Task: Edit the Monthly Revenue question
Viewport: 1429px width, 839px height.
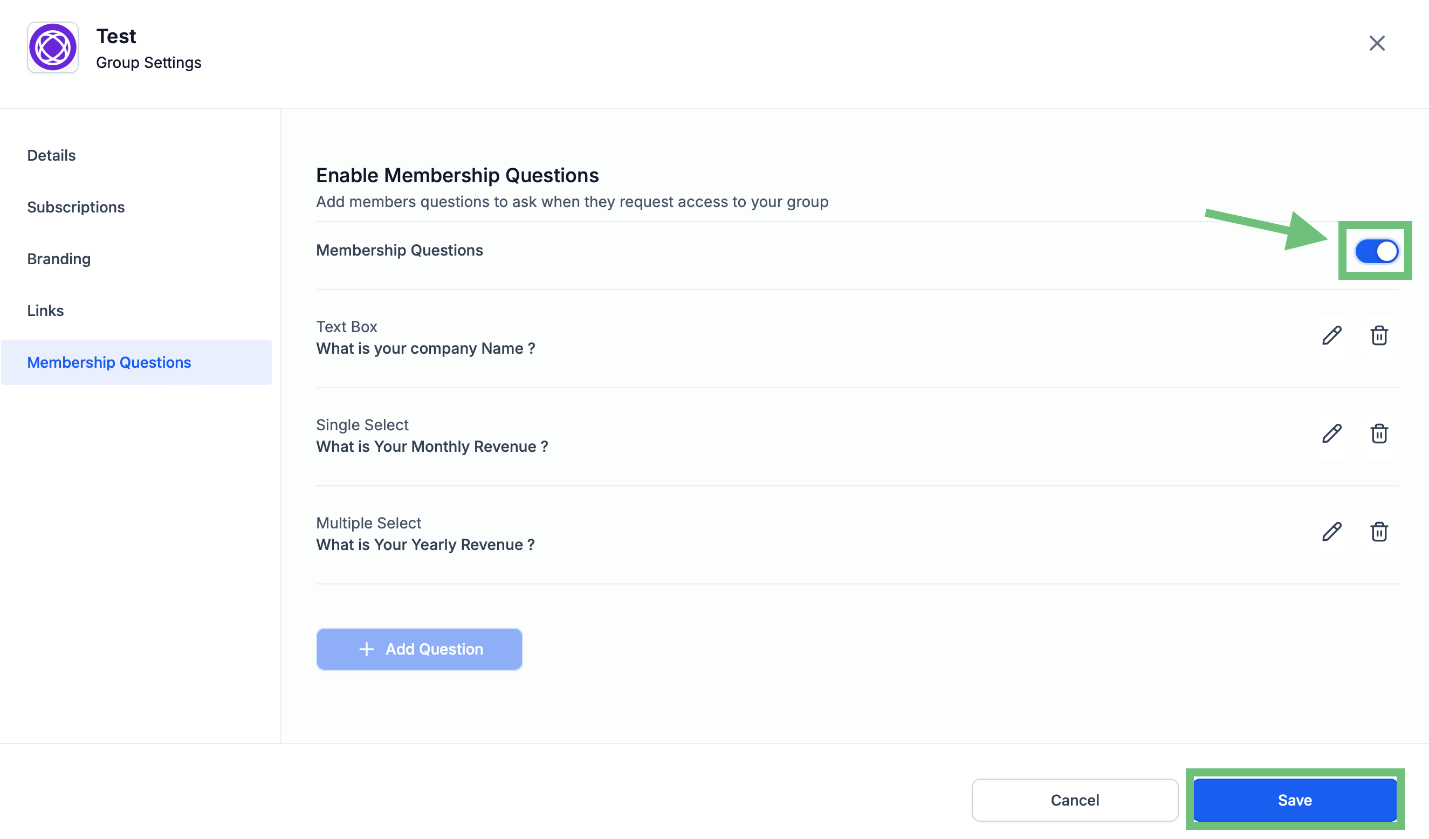Action: point(1331,434)
